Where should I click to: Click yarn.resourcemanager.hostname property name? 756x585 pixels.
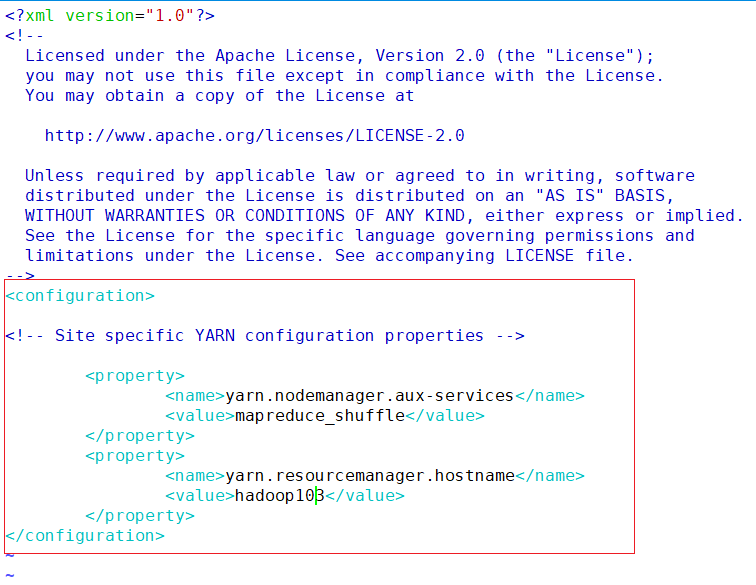[370, 476]
